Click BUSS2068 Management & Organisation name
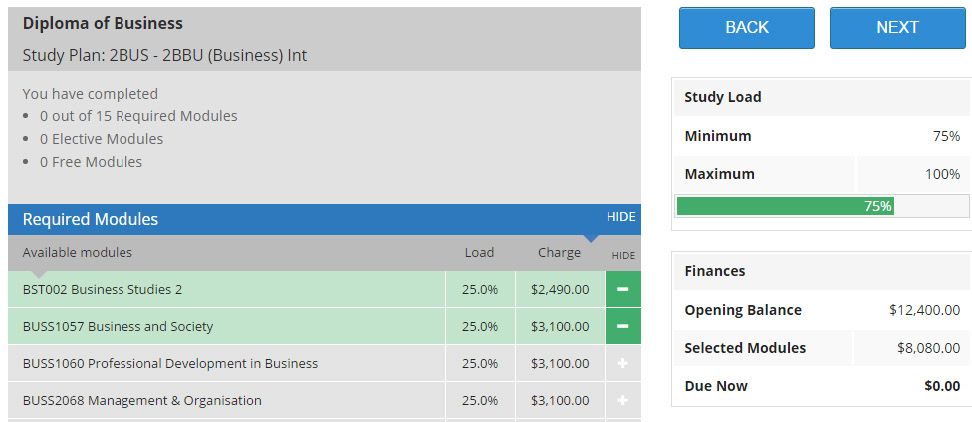 click(x=142, y=400)
